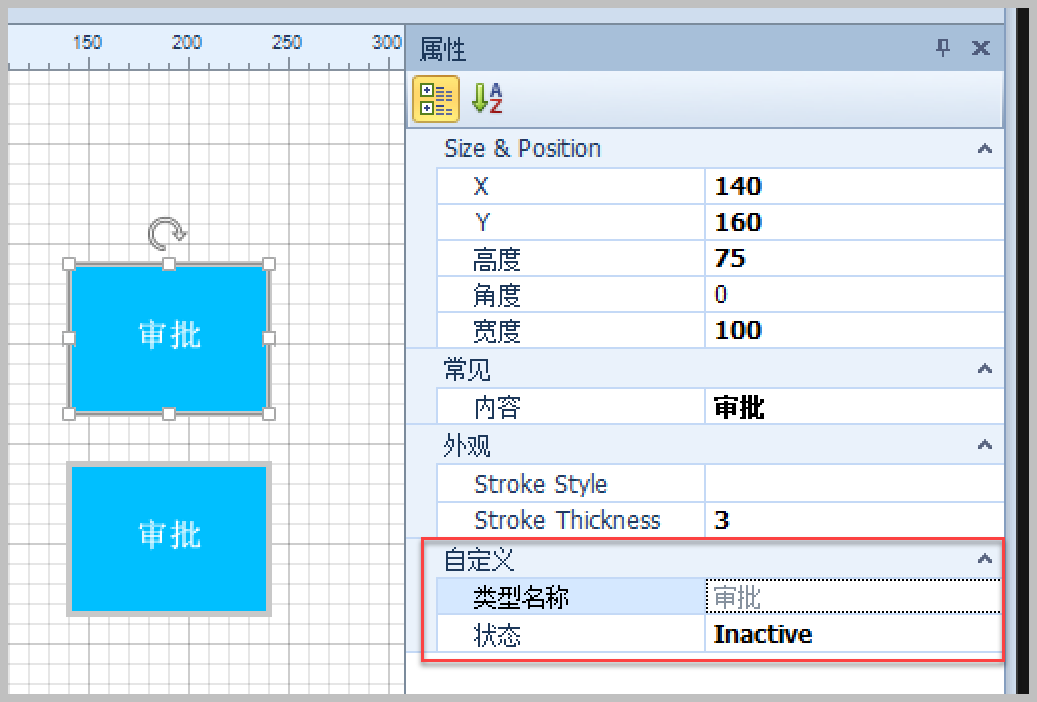Edit the 宽度 value 100
1037x702 pixels.
tap(854, 330)
